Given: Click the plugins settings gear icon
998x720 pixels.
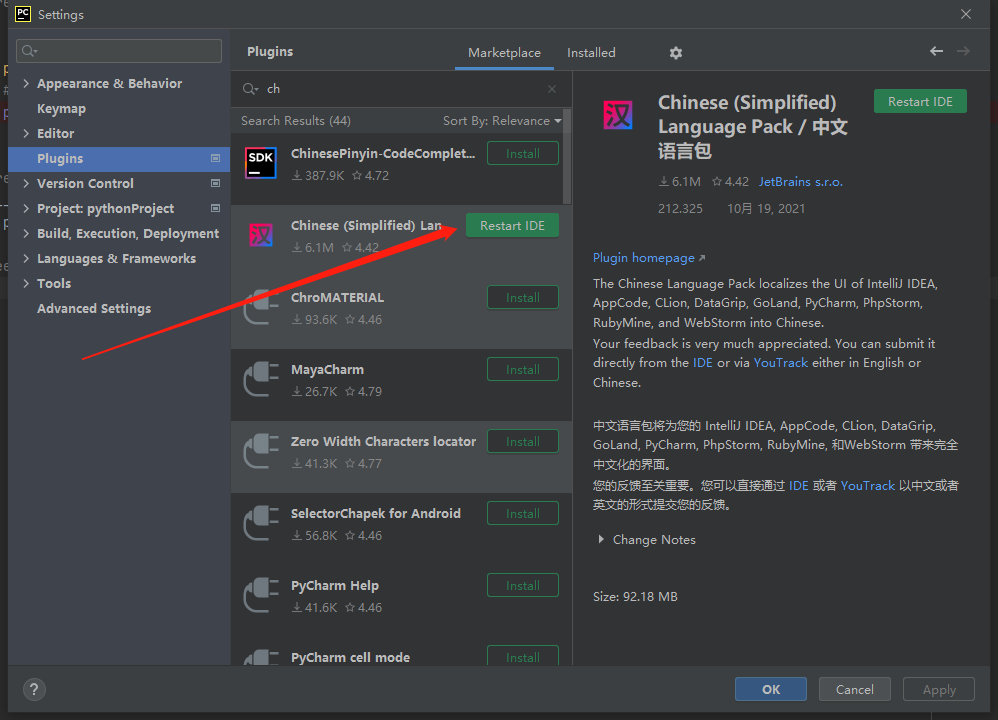Looking at the screenshot, I should [x=676, y=53].
